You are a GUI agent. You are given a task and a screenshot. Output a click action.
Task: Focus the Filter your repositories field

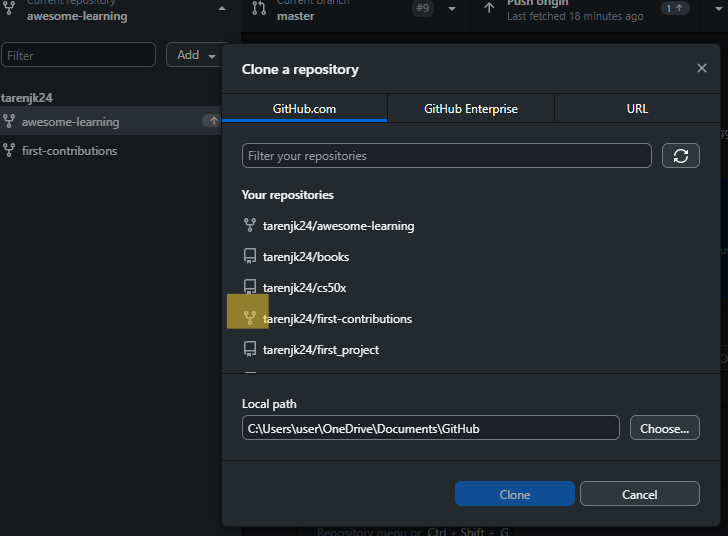(446, 156)
